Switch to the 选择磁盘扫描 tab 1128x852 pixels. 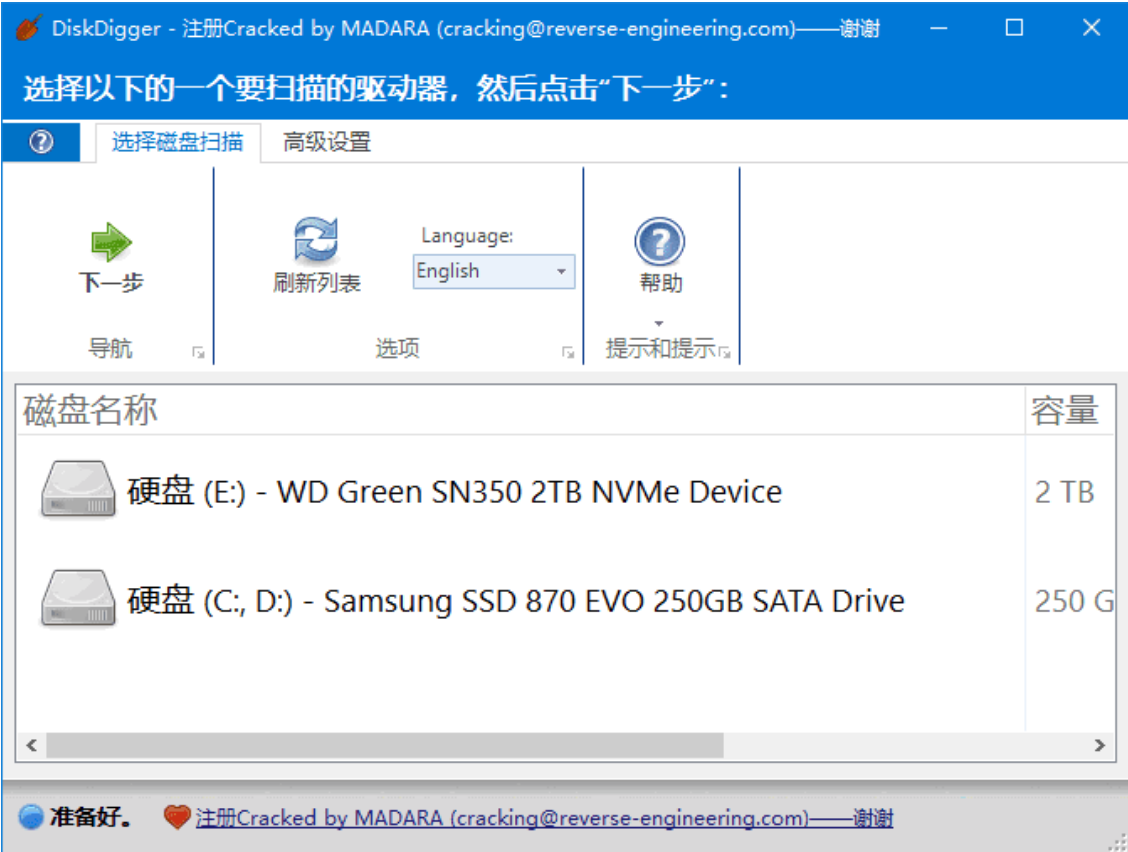175,141
